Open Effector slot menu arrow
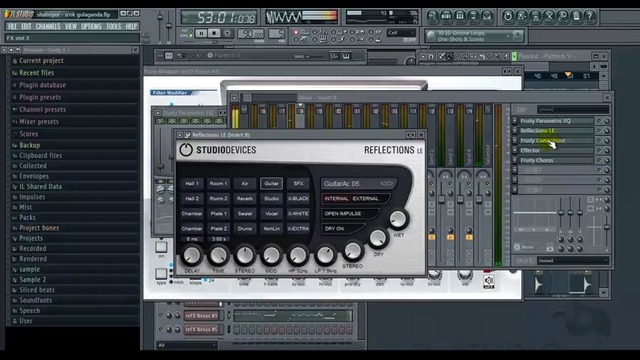The image size is (640, 360). click(x=515, y=150)
